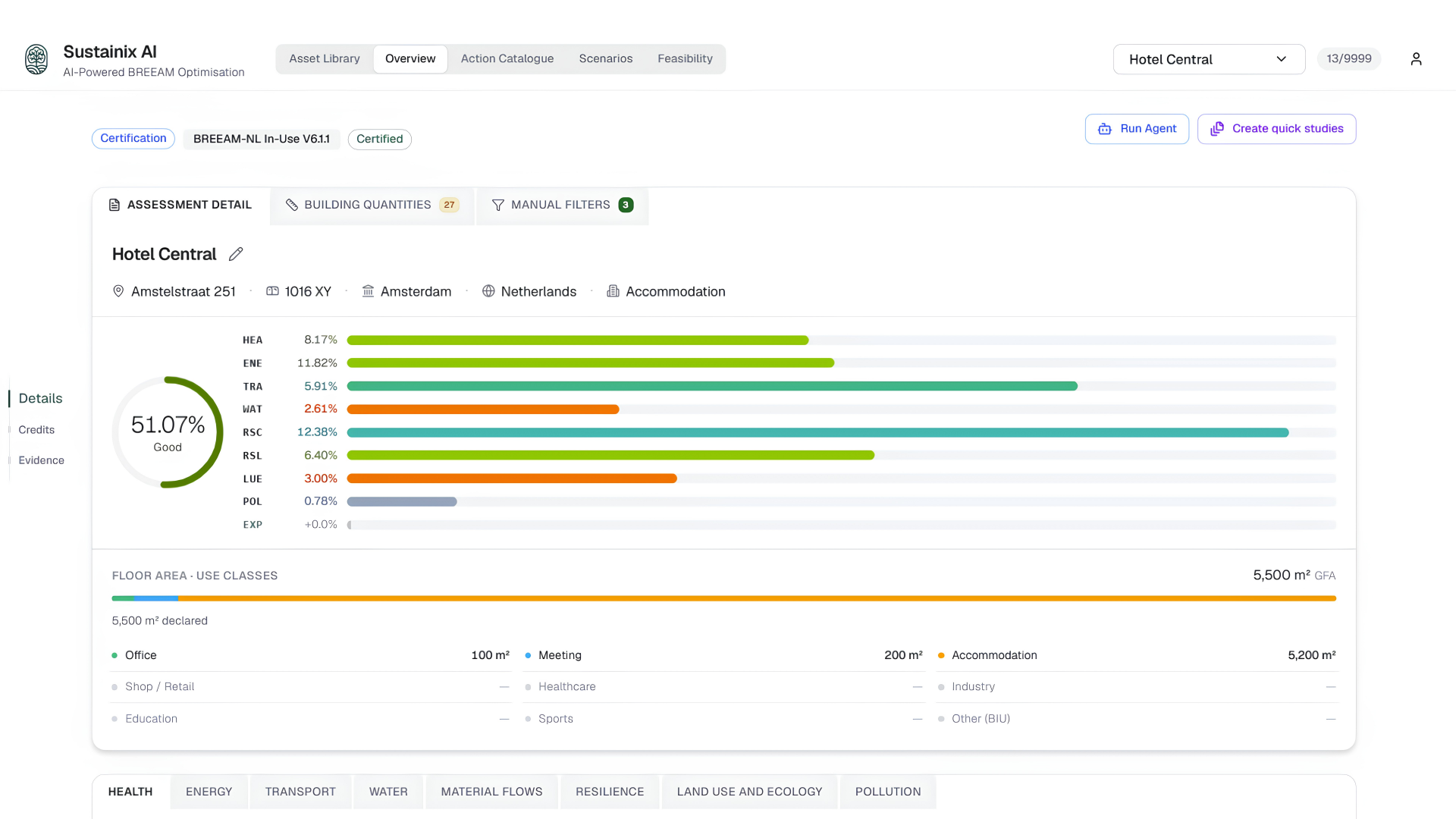Click the building icon by Accommodation

tap(613, 291)
